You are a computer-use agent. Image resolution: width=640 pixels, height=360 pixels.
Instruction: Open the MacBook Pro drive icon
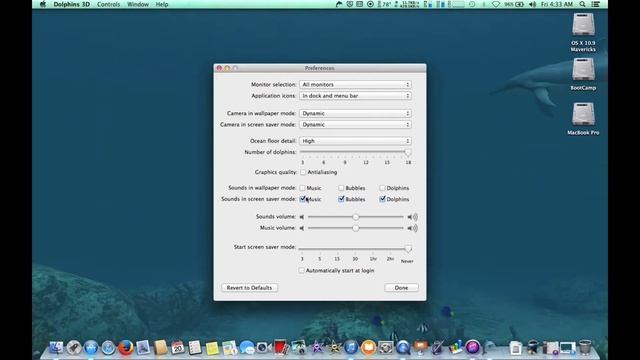click(583, 114)
